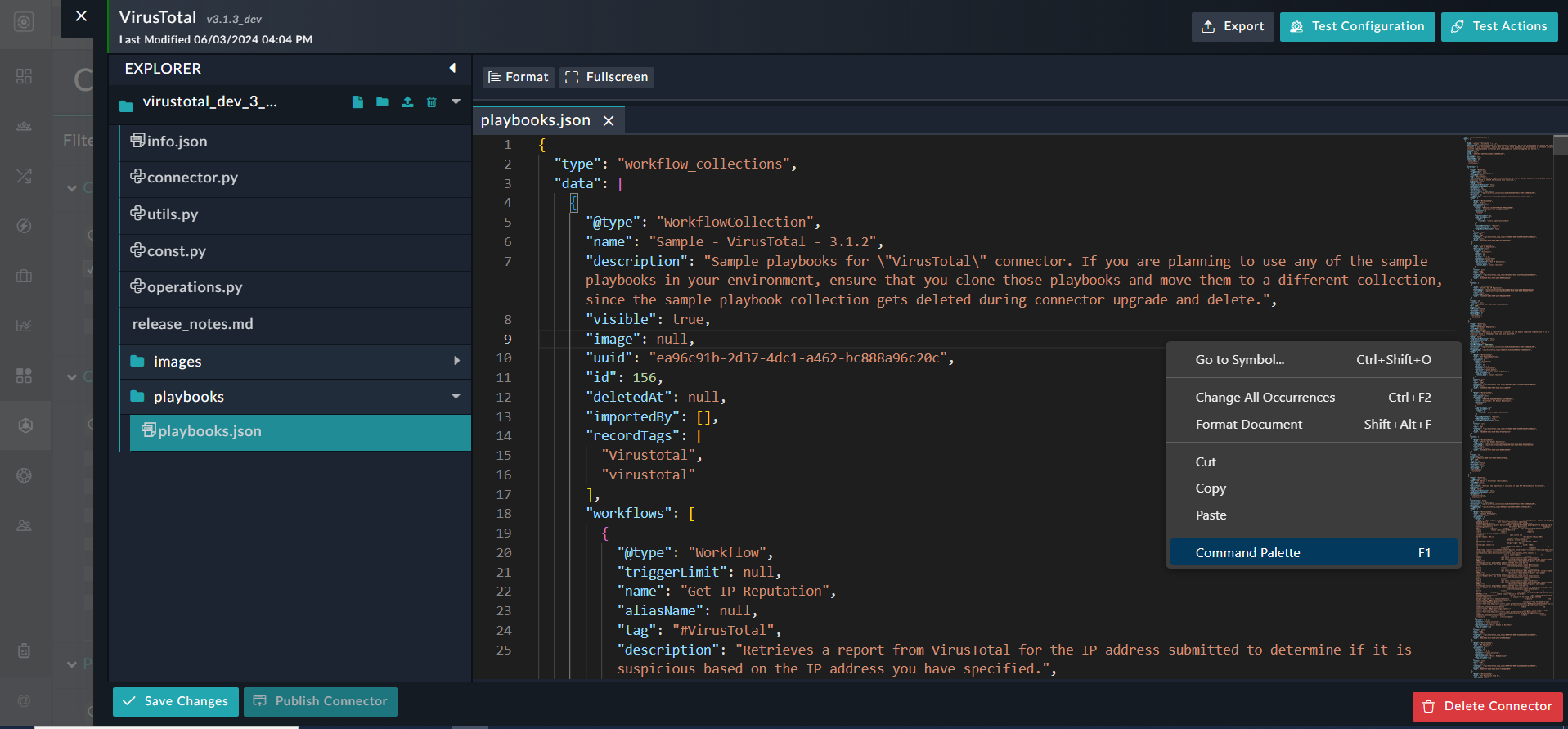
Task: Click the new file icon in Explorer
Action: 357,102
